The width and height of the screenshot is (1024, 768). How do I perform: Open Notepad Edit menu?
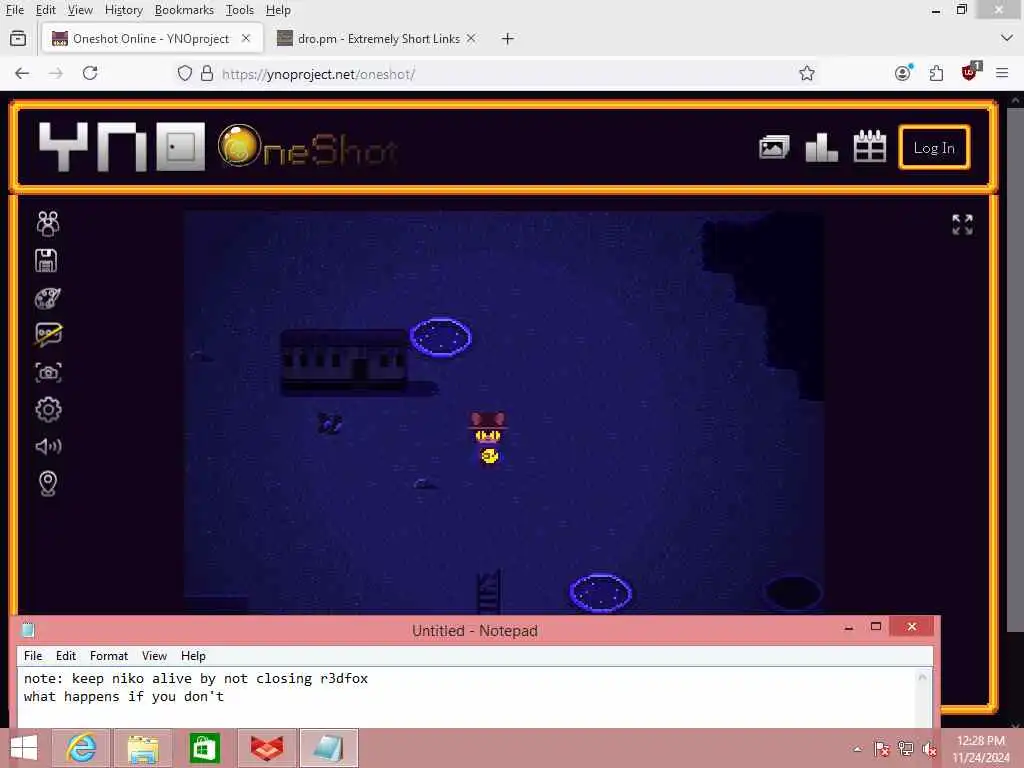(x=65, y=656)
